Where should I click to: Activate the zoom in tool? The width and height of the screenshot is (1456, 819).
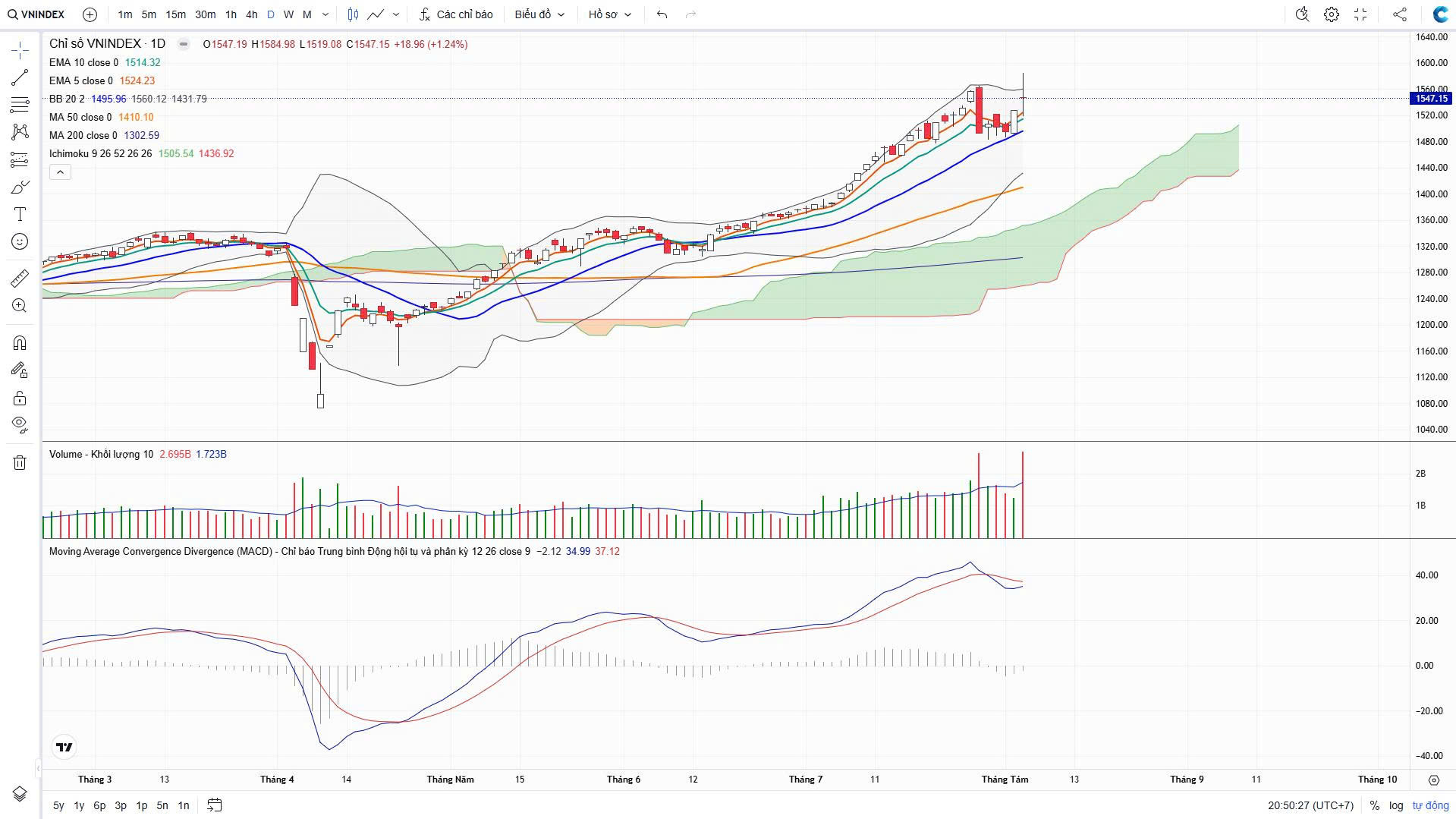[20, 306]
